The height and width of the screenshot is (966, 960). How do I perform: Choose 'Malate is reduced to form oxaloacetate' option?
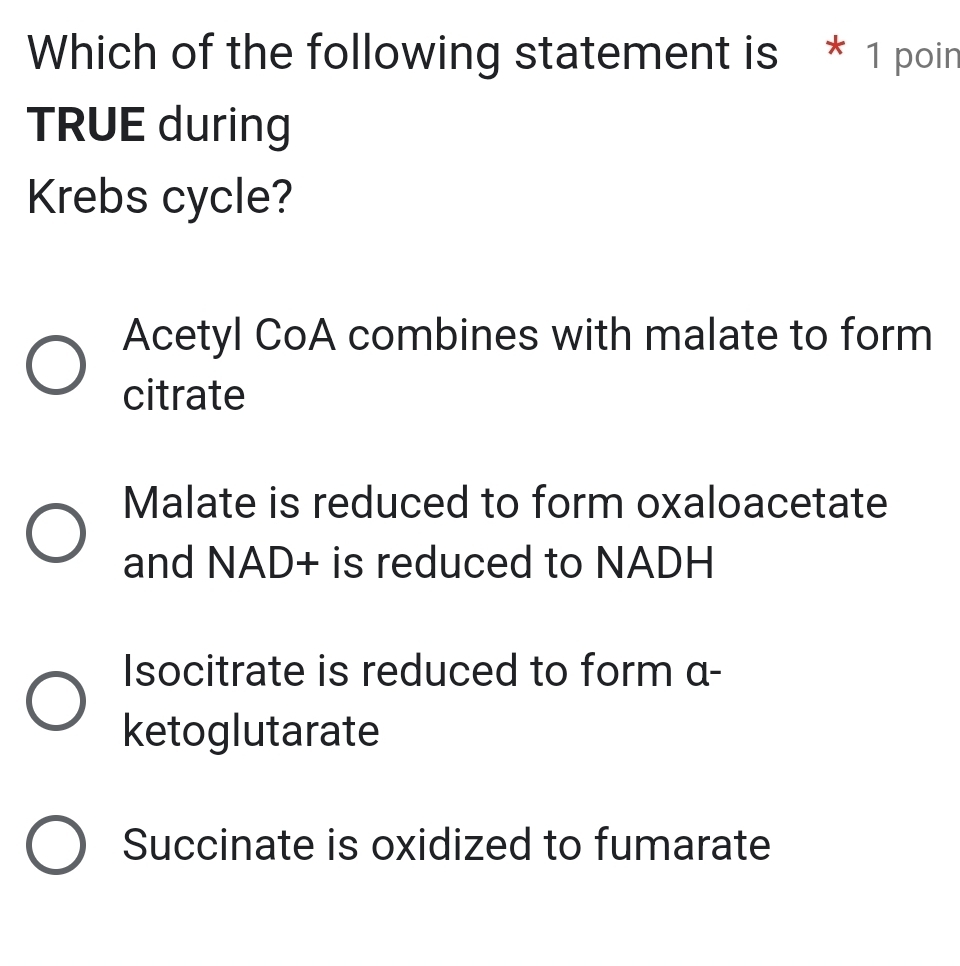(57, 533)
